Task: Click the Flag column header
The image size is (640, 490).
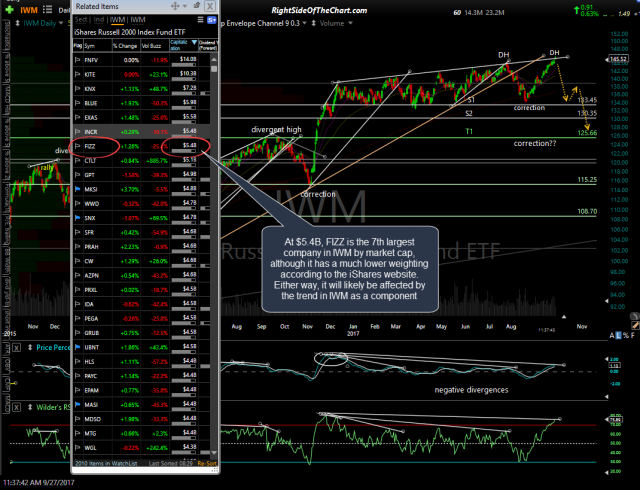Action: point(78,46)
